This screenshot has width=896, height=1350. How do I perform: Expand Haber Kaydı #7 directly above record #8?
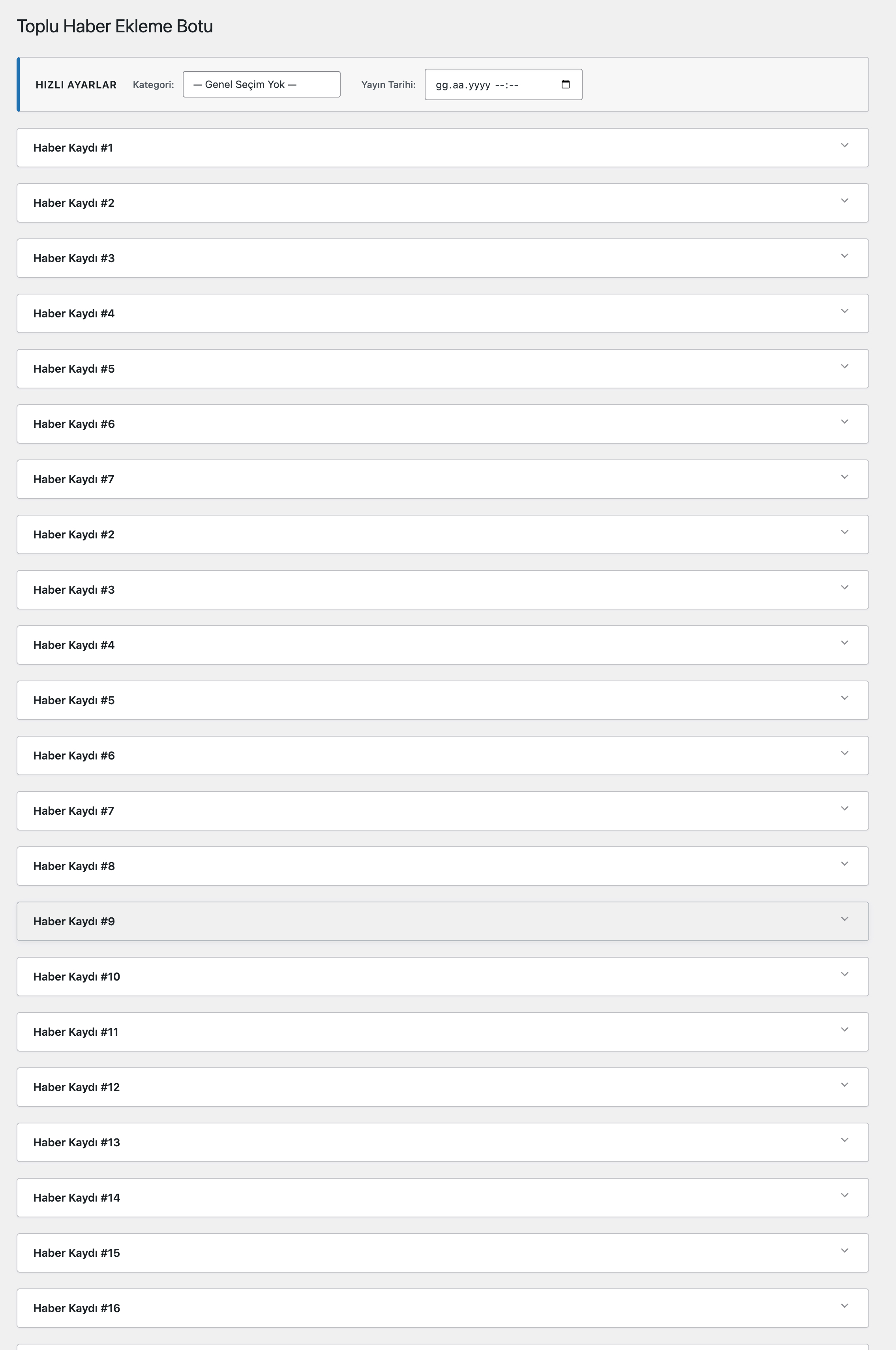tap(442, 811)
